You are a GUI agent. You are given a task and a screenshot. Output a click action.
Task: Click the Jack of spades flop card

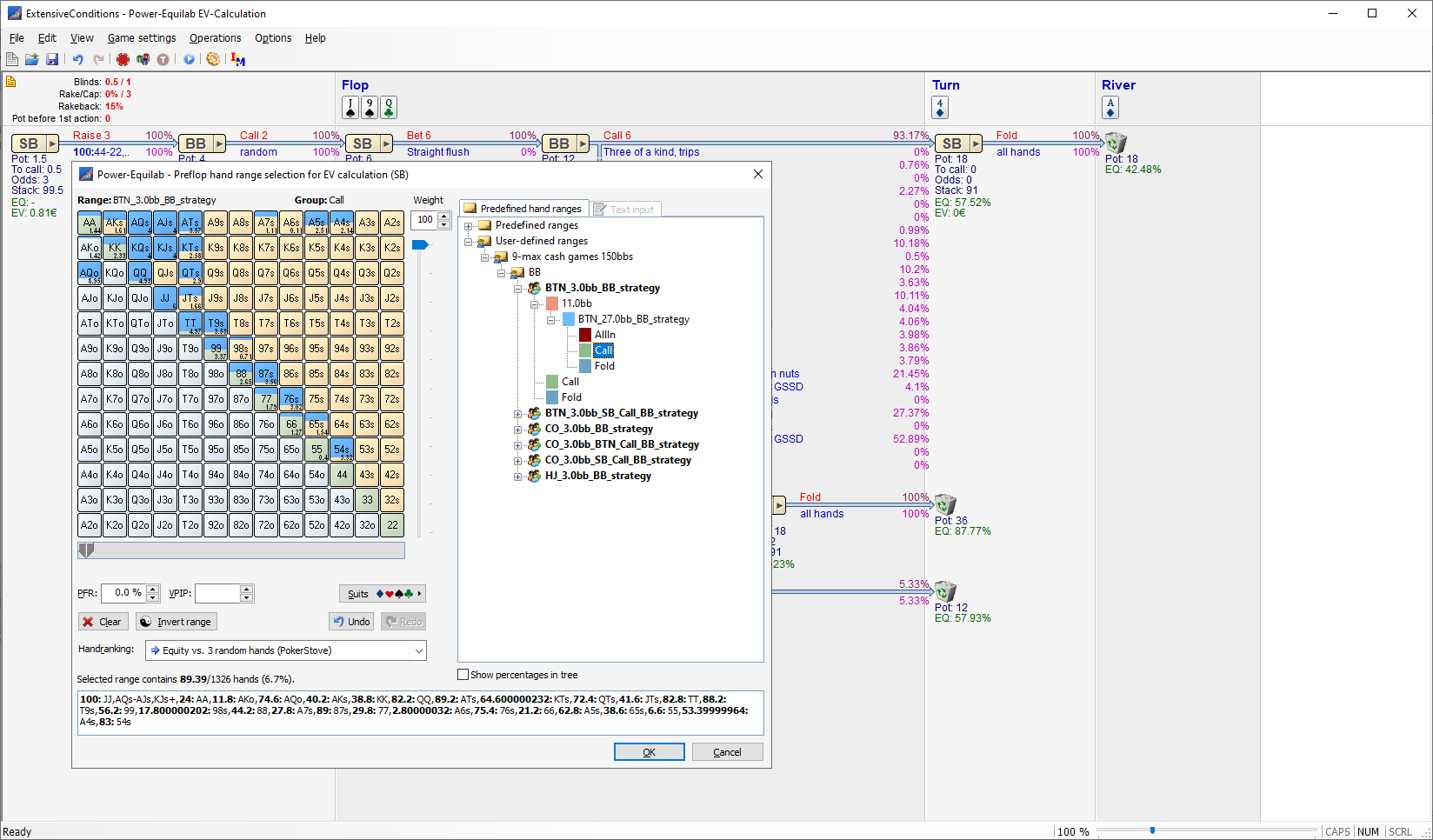click(350, 107)
